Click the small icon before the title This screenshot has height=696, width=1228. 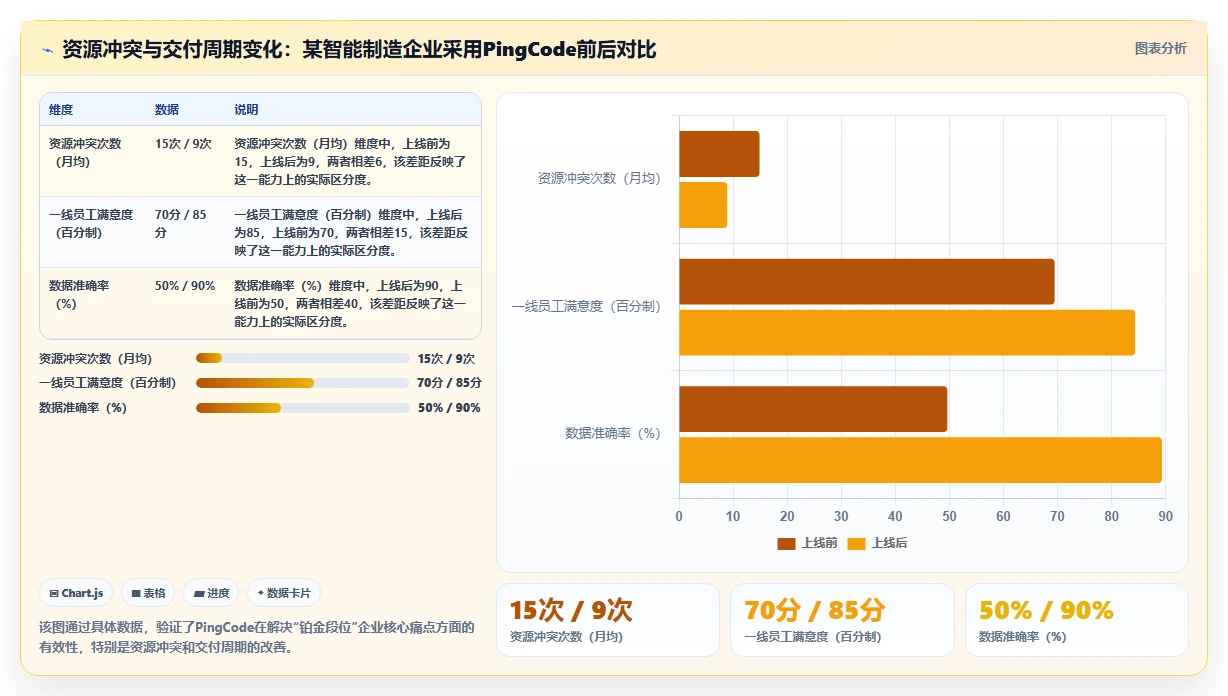(47, 49)
